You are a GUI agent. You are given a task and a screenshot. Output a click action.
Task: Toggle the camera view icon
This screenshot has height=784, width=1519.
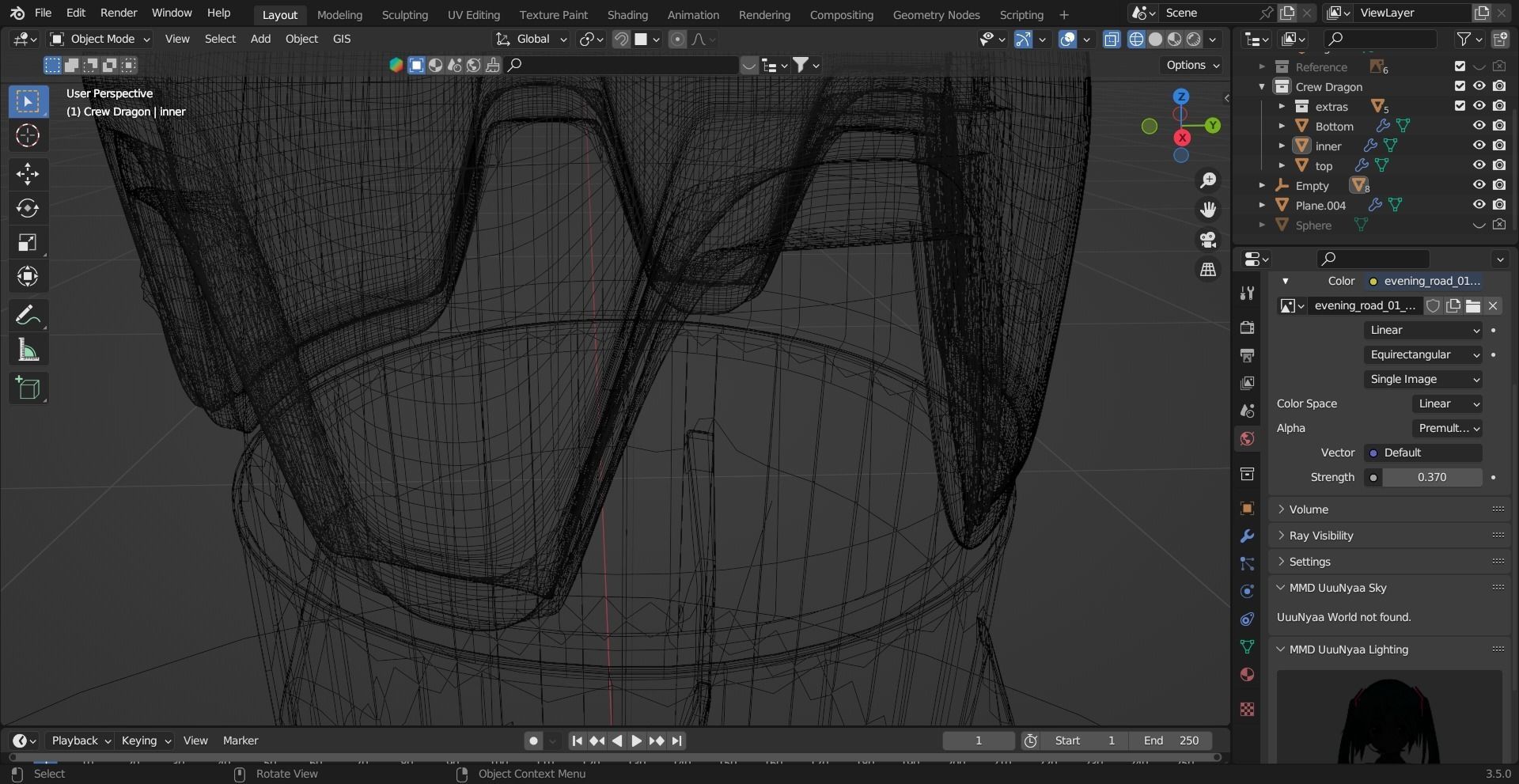coord(1208,240)
